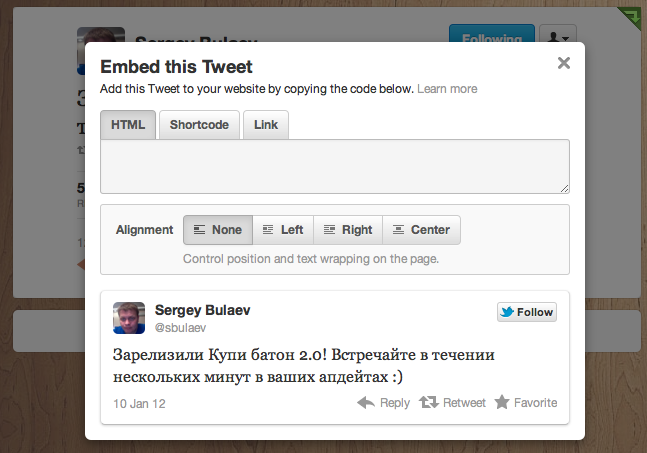
Task: Click the Control position and text wrapping hint
Action: pos(311,259)
